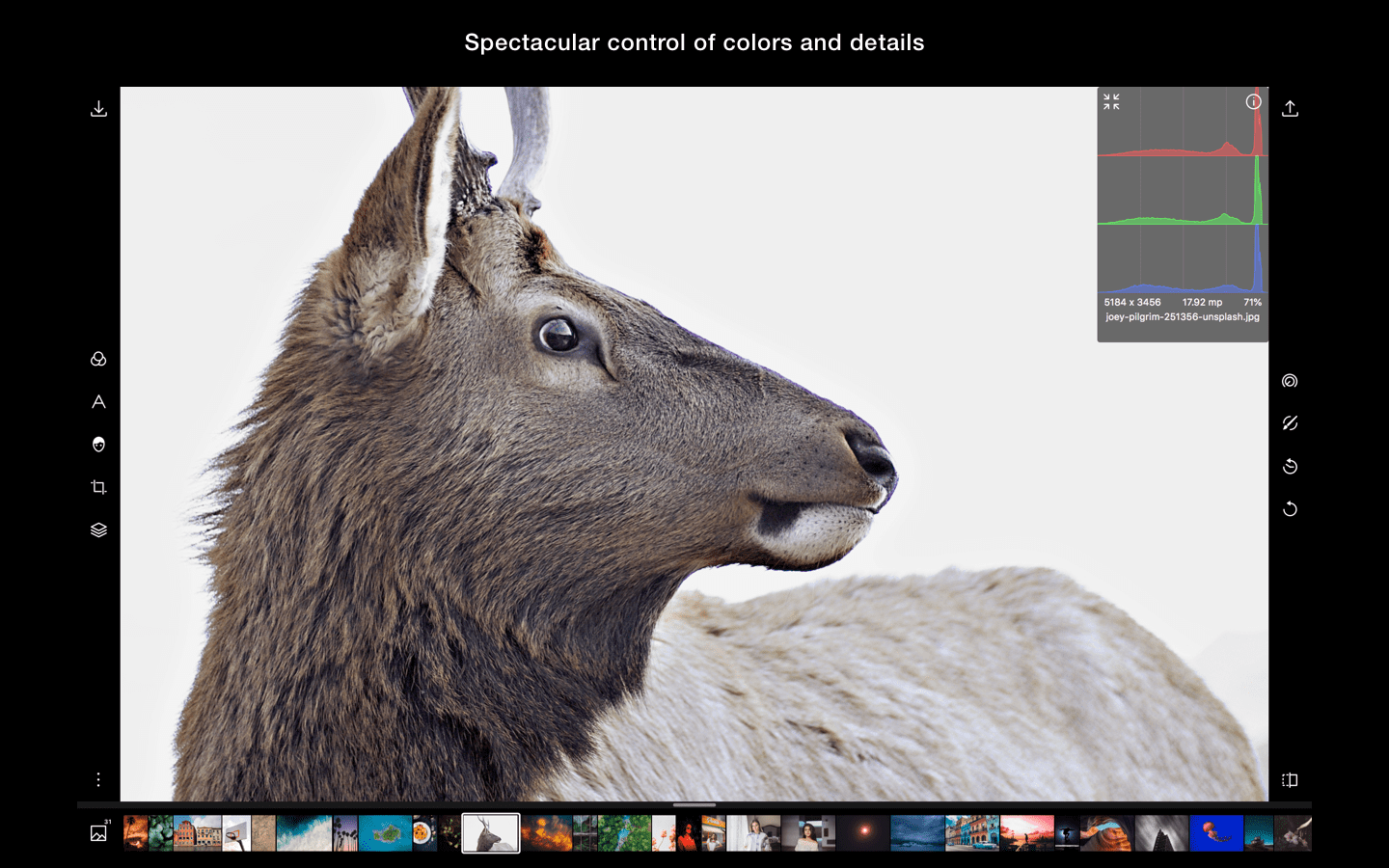Undo the last edit
The height and width of the screenshot is (868, 1389).
pyautogui.click(x=1291, y=467)
